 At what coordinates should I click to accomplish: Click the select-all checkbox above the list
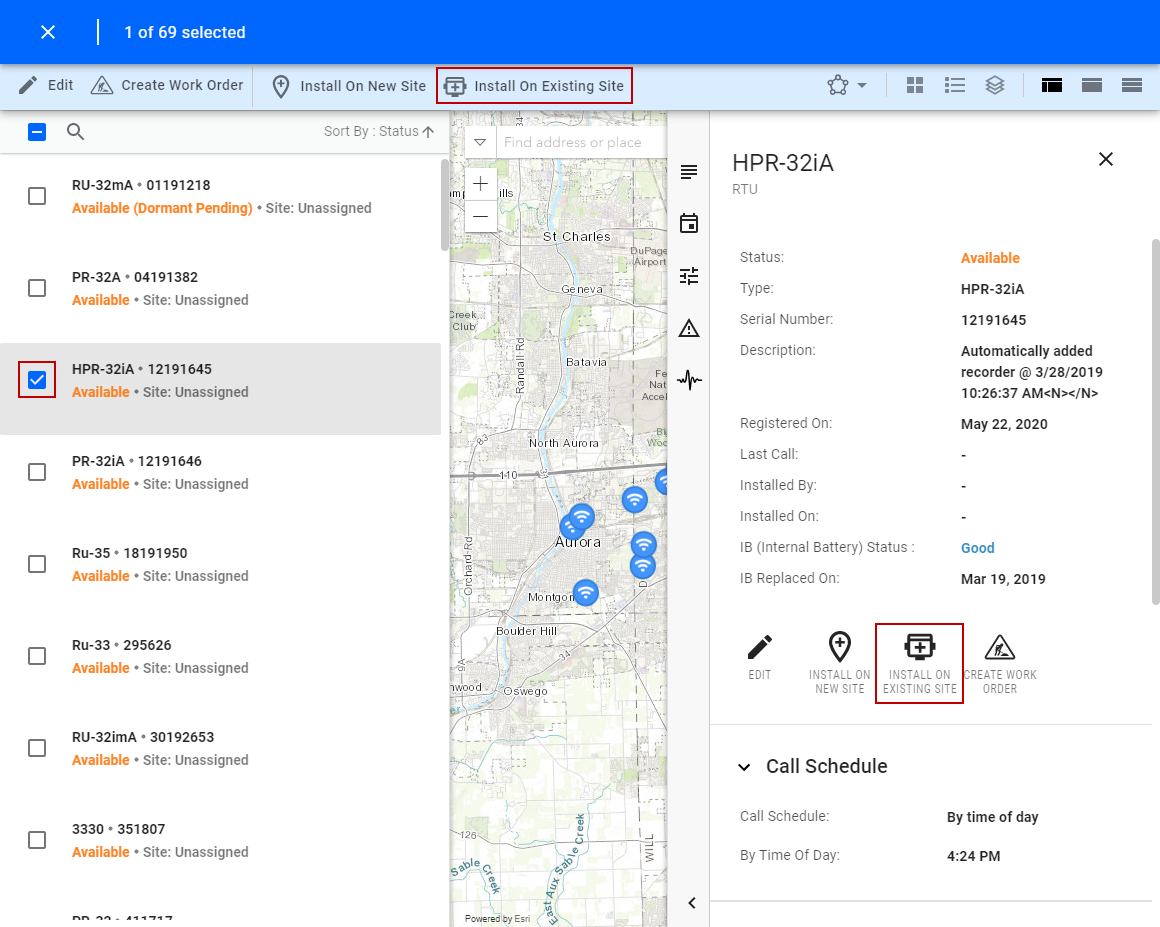[x=37, y=131]
